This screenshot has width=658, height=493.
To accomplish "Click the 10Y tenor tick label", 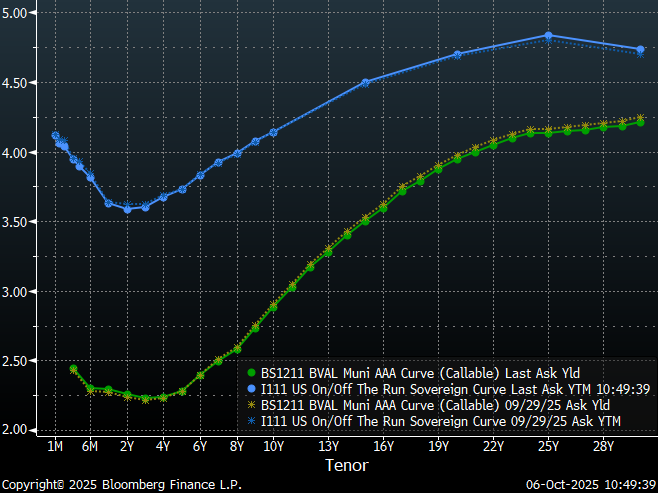I will point(273,446).
